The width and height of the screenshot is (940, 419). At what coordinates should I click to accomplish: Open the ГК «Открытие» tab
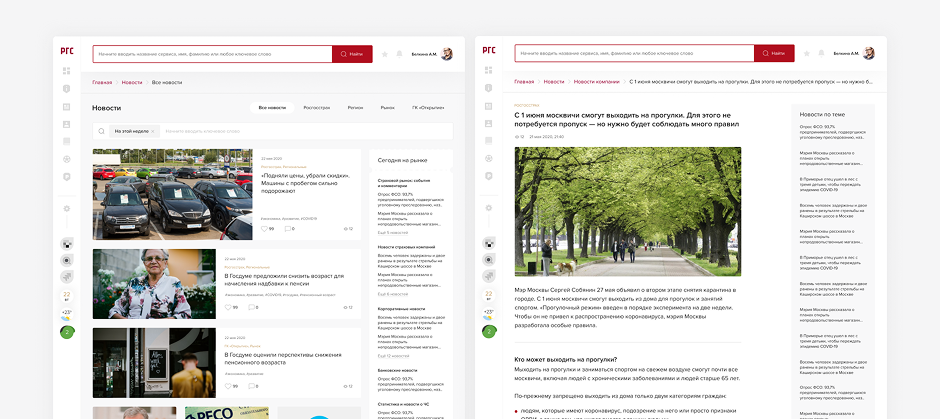click(x=427, y=107)
